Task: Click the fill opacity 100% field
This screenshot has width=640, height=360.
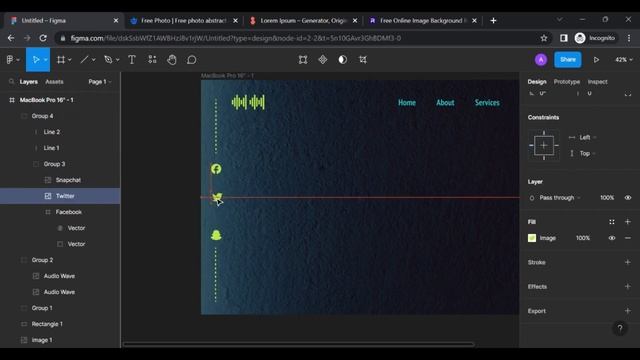Action: click(583, 238)
